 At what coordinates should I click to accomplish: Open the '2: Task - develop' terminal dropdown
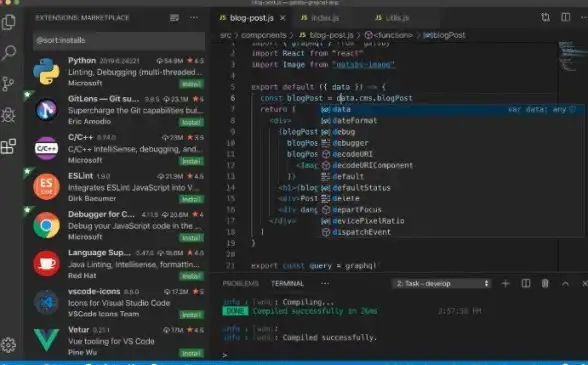pos(441,284)
